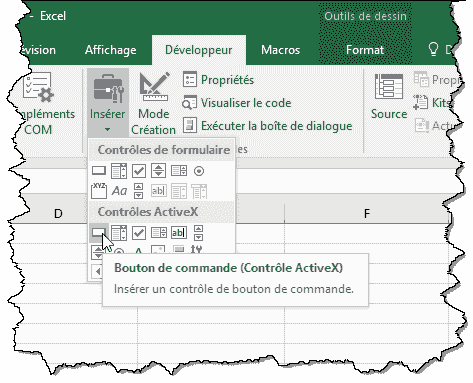The height and width of the screenshot is (383, 473).
Task: Toggle Mode Création
Action: click(153, 104)
